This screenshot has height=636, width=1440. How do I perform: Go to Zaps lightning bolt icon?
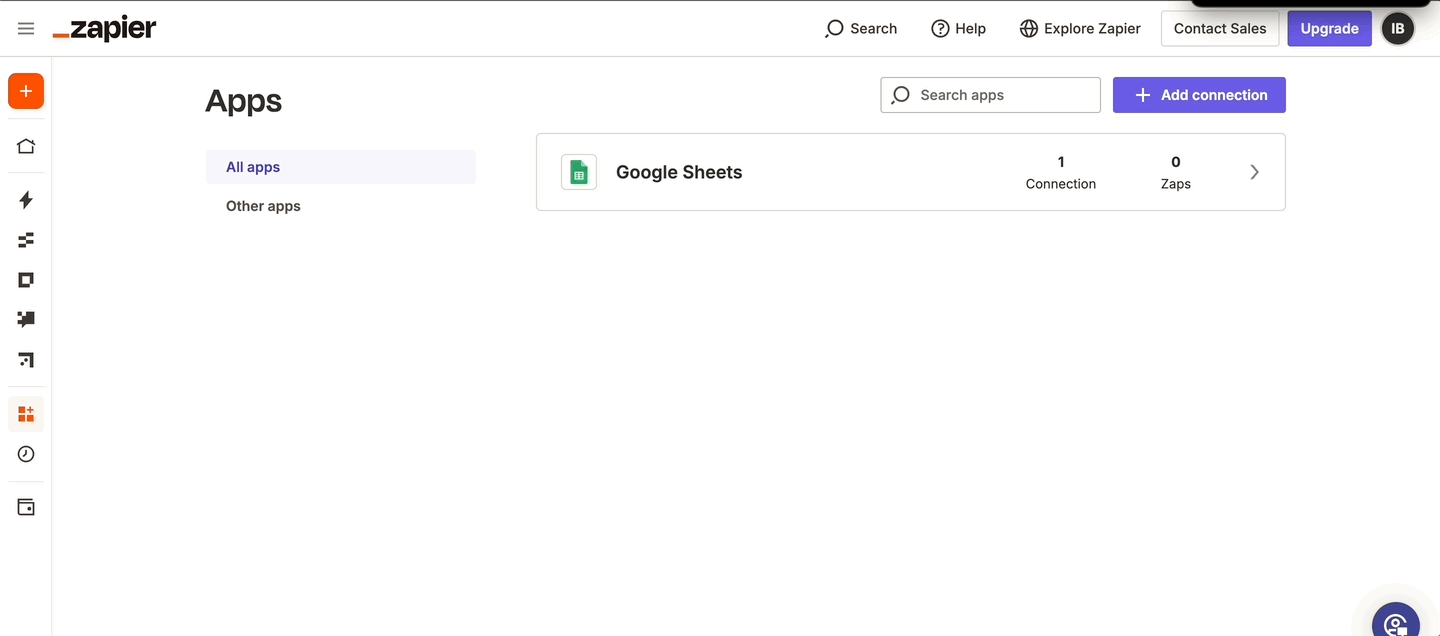tap(26, 200)
